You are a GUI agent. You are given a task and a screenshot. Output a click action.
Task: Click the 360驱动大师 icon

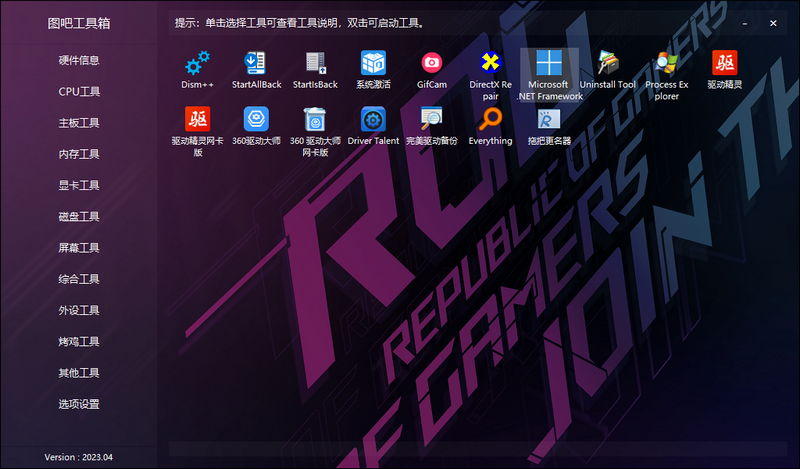[256, 119]
